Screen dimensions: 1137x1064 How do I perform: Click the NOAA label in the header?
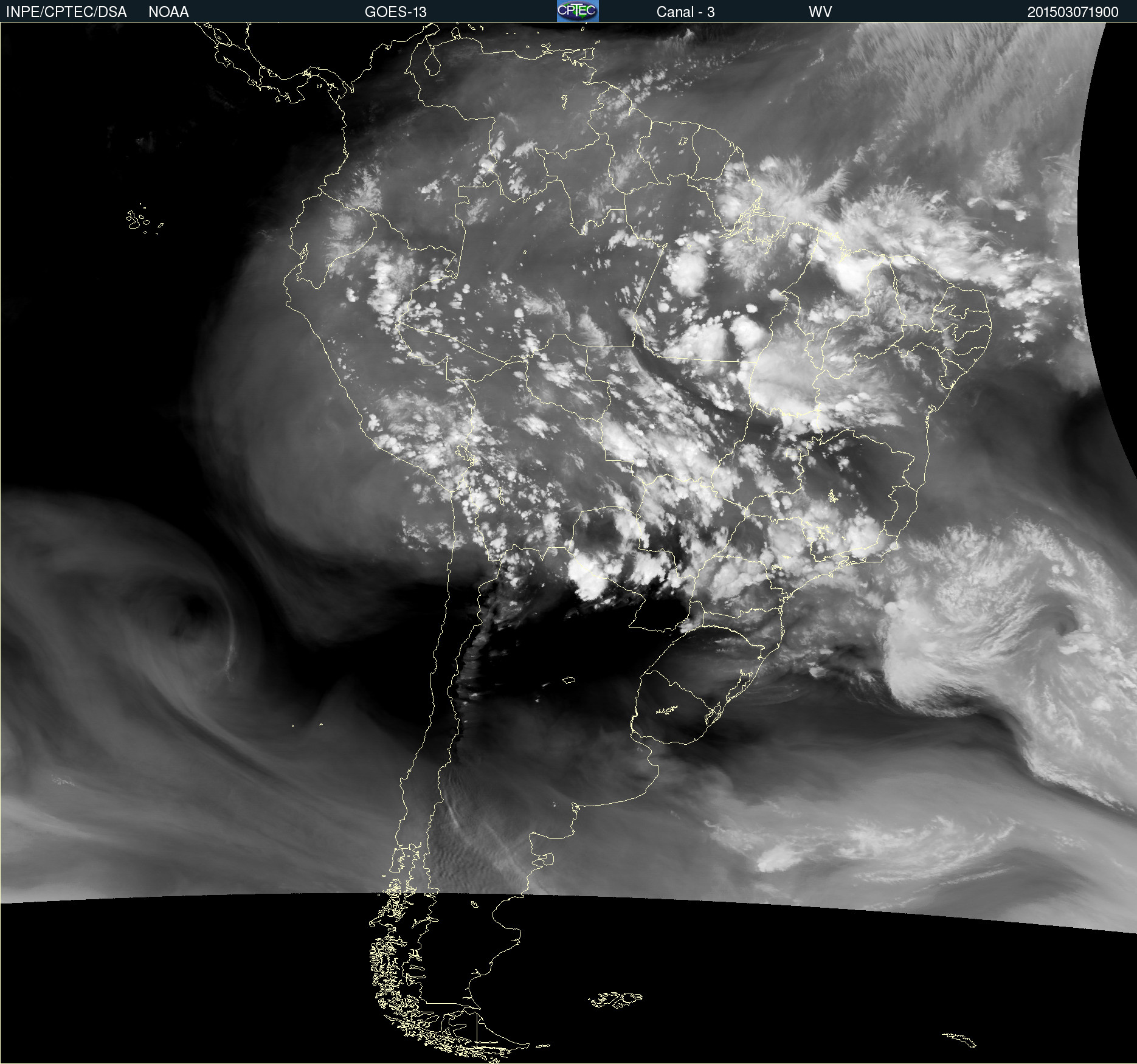[x=168, y=12]
